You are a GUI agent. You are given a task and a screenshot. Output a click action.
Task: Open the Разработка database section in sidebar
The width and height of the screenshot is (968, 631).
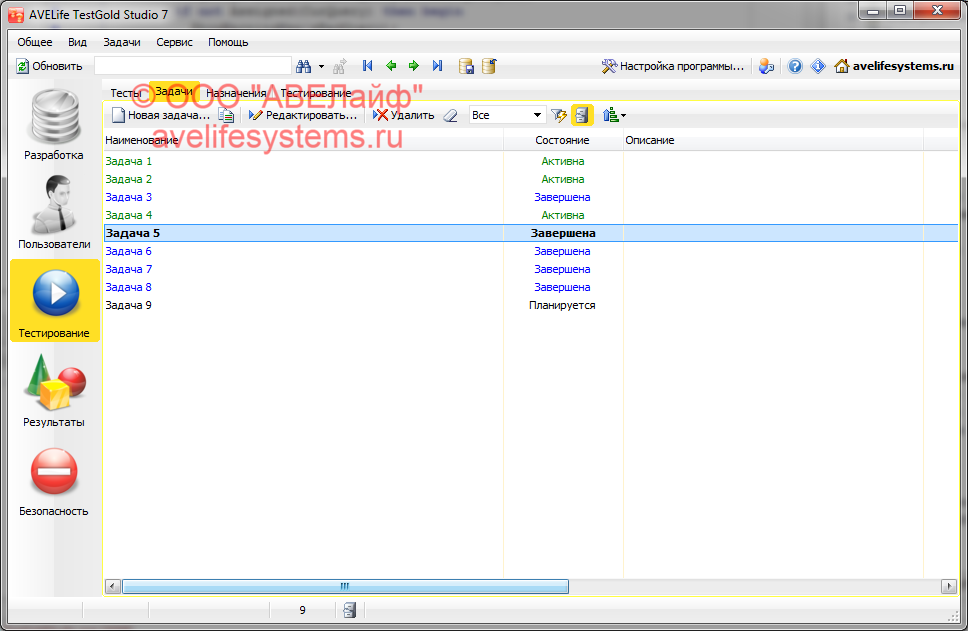[54, 125]
